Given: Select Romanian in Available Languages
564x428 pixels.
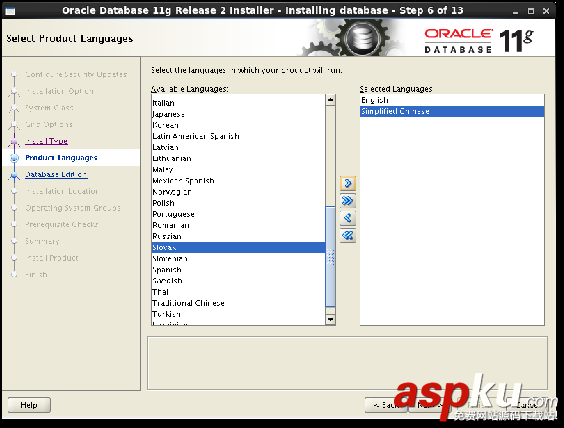Looking at the screenshot, I should coord(238,225).
